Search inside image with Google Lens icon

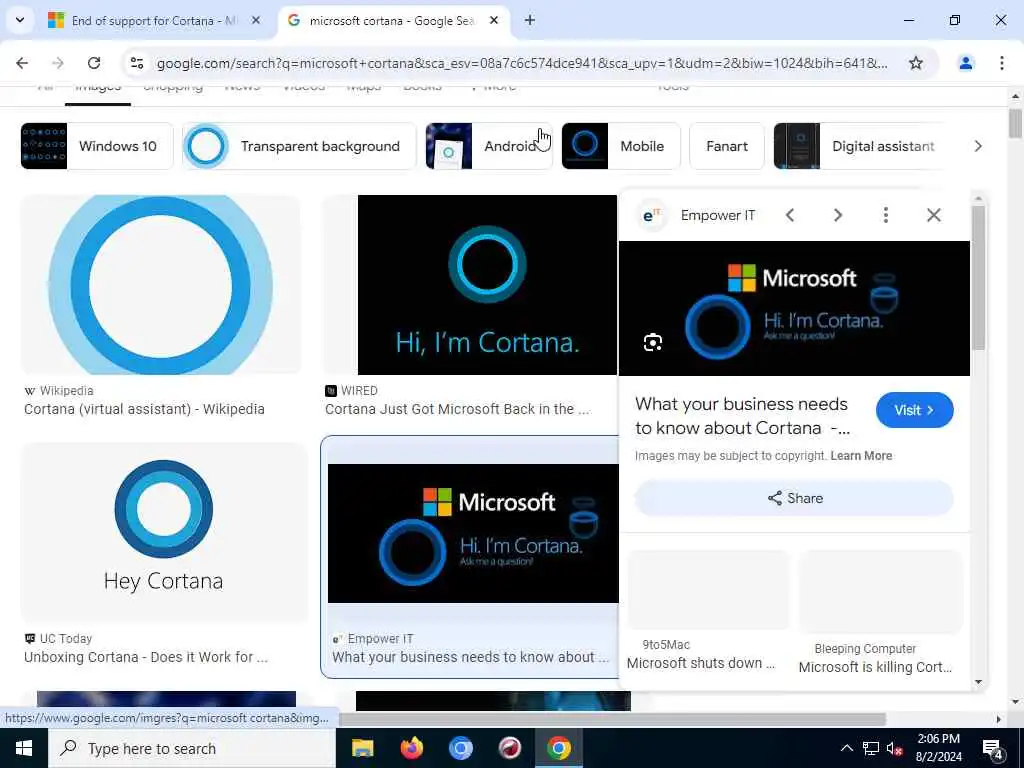tap(652, 342)
